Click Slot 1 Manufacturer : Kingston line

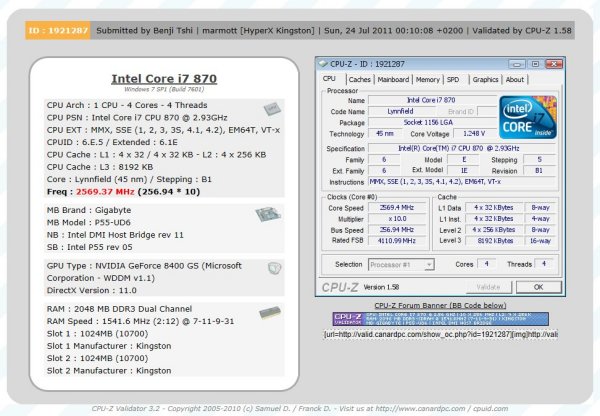(x=109, y=346)
